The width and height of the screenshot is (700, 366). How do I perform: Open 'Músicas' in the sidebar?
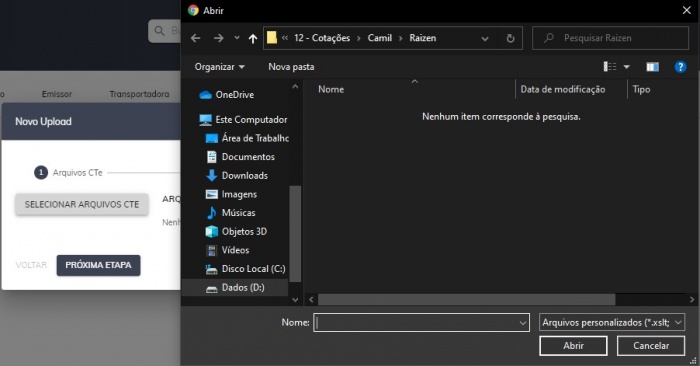[x=231, y=213]
